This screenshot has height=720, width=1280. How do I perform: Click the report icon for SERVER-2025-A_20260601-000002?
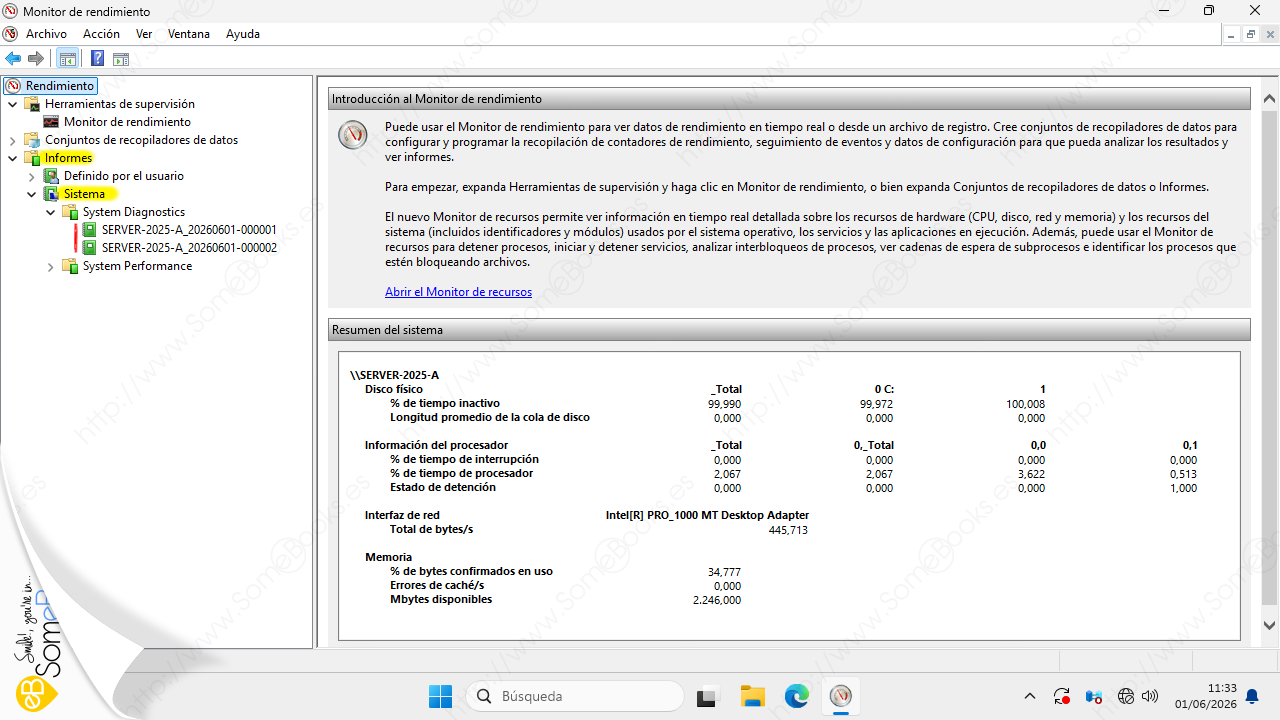pyautogui.click(x=89, y=248)
